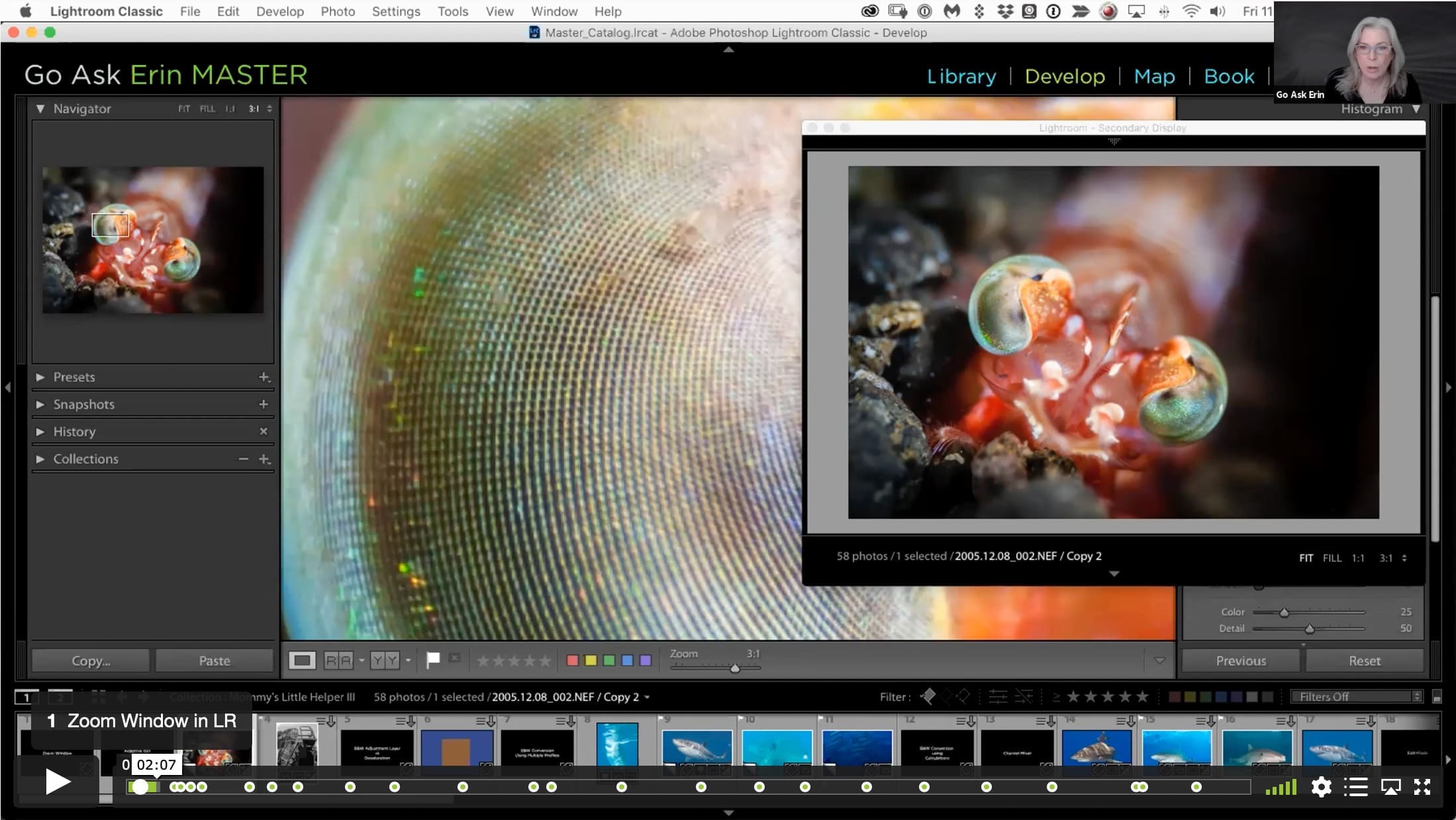Open the video player settings gear
The image size is (1456, 820).
[1321, 787]
